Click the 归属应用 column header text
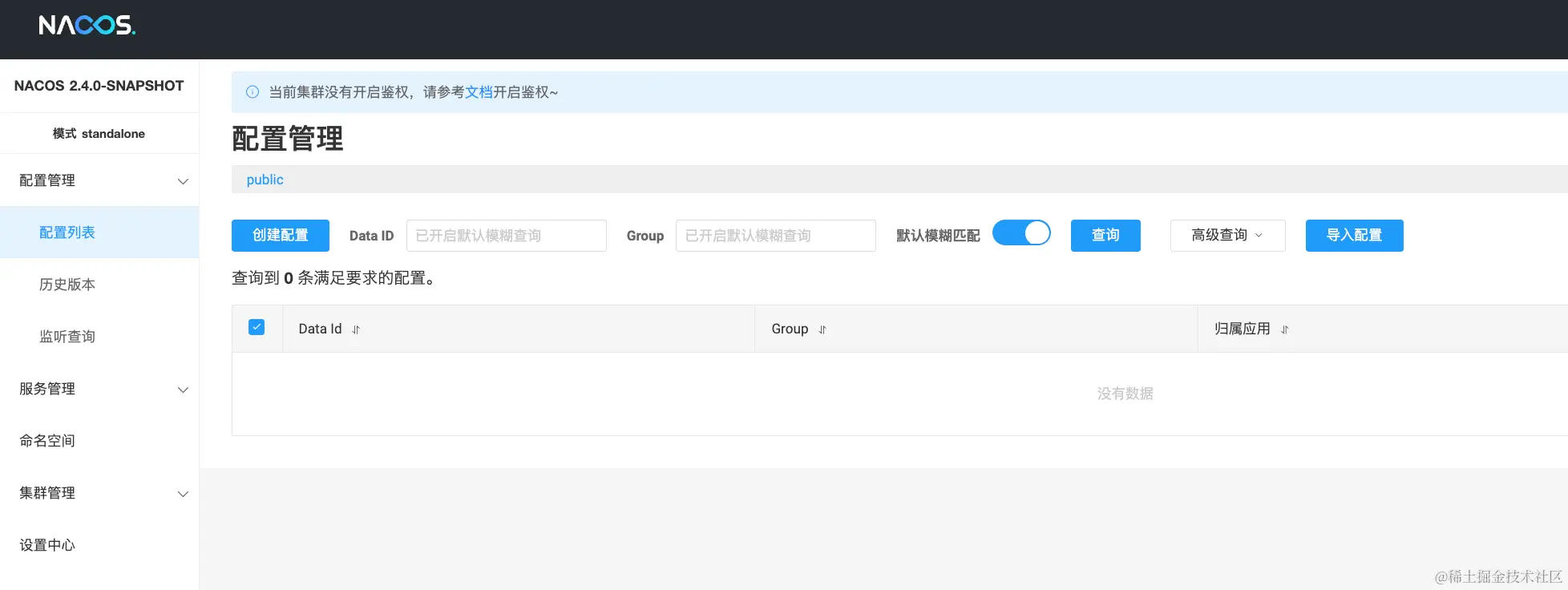This screenshot has width=1568, height=590. [x=1242, y=329]
